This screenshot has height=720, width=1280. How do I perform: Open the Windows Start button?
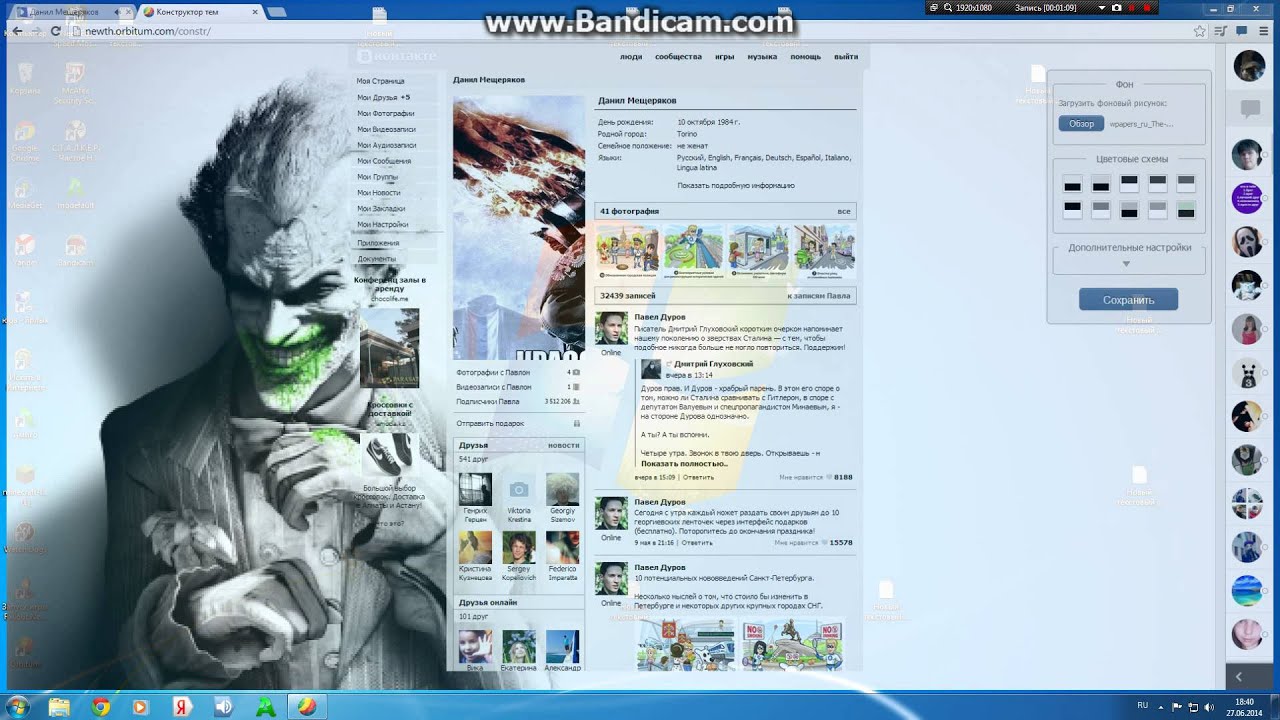point(16,706)
